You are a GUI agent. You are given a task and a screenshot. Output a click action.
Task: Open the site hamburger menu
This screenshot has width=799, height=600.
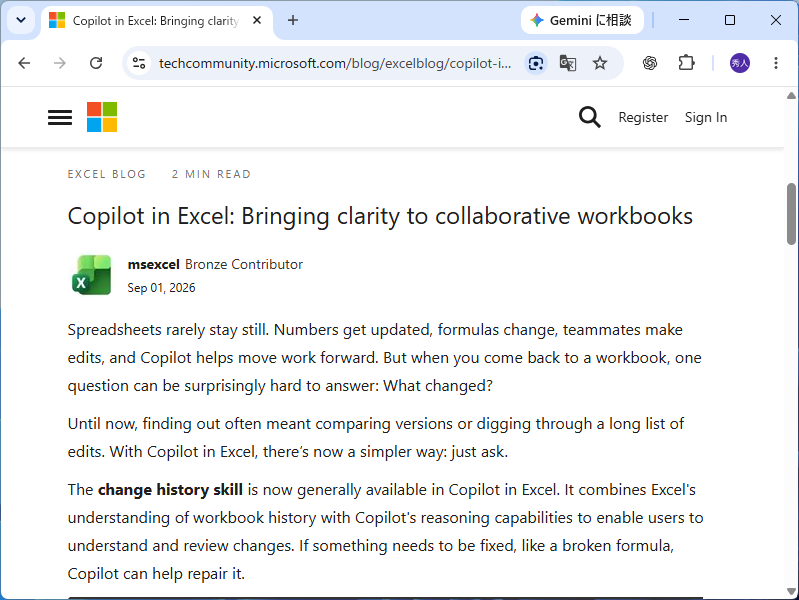(60, 118)
